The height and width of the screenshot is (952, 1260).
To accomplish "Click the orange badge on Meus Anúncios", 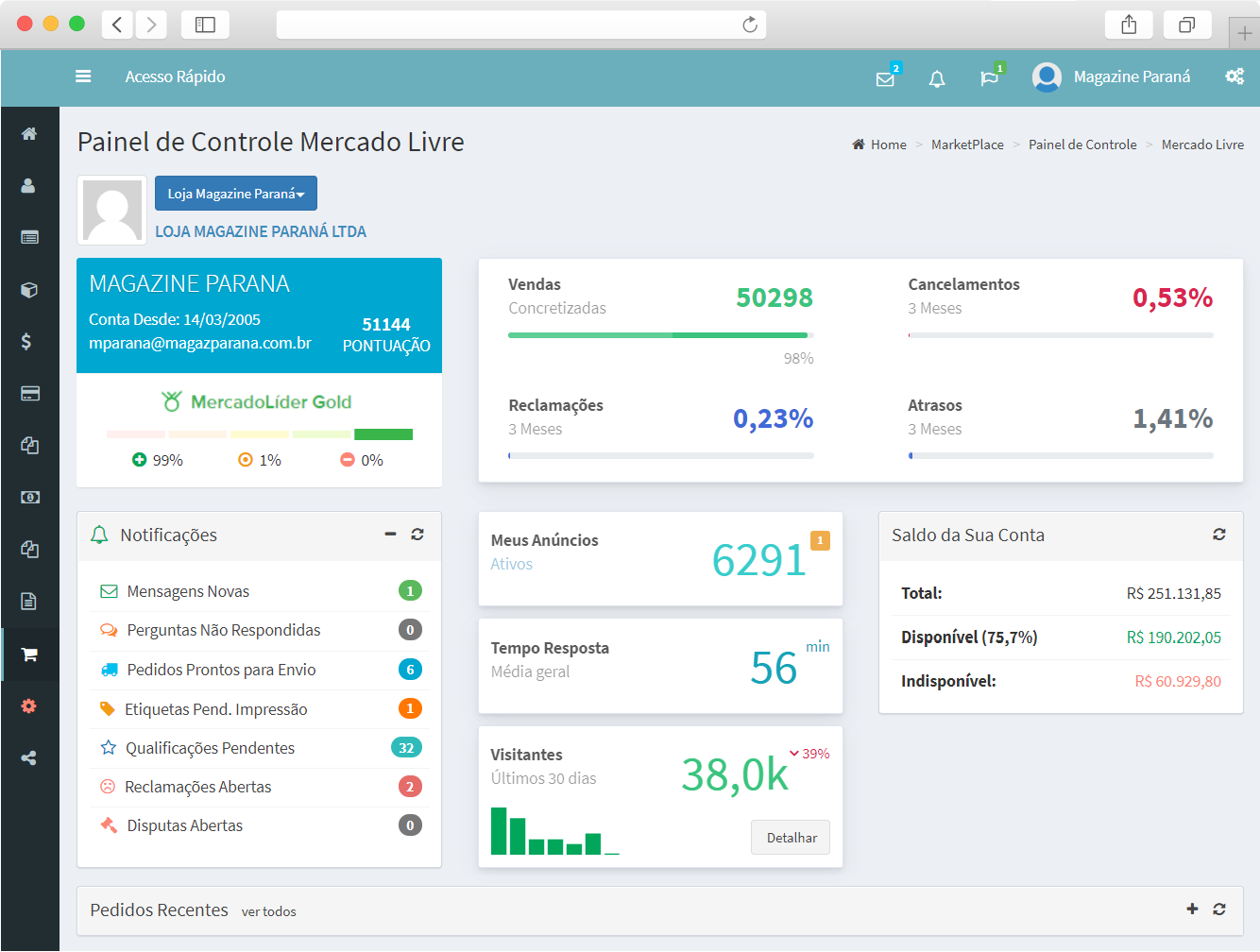I will 820,540.
